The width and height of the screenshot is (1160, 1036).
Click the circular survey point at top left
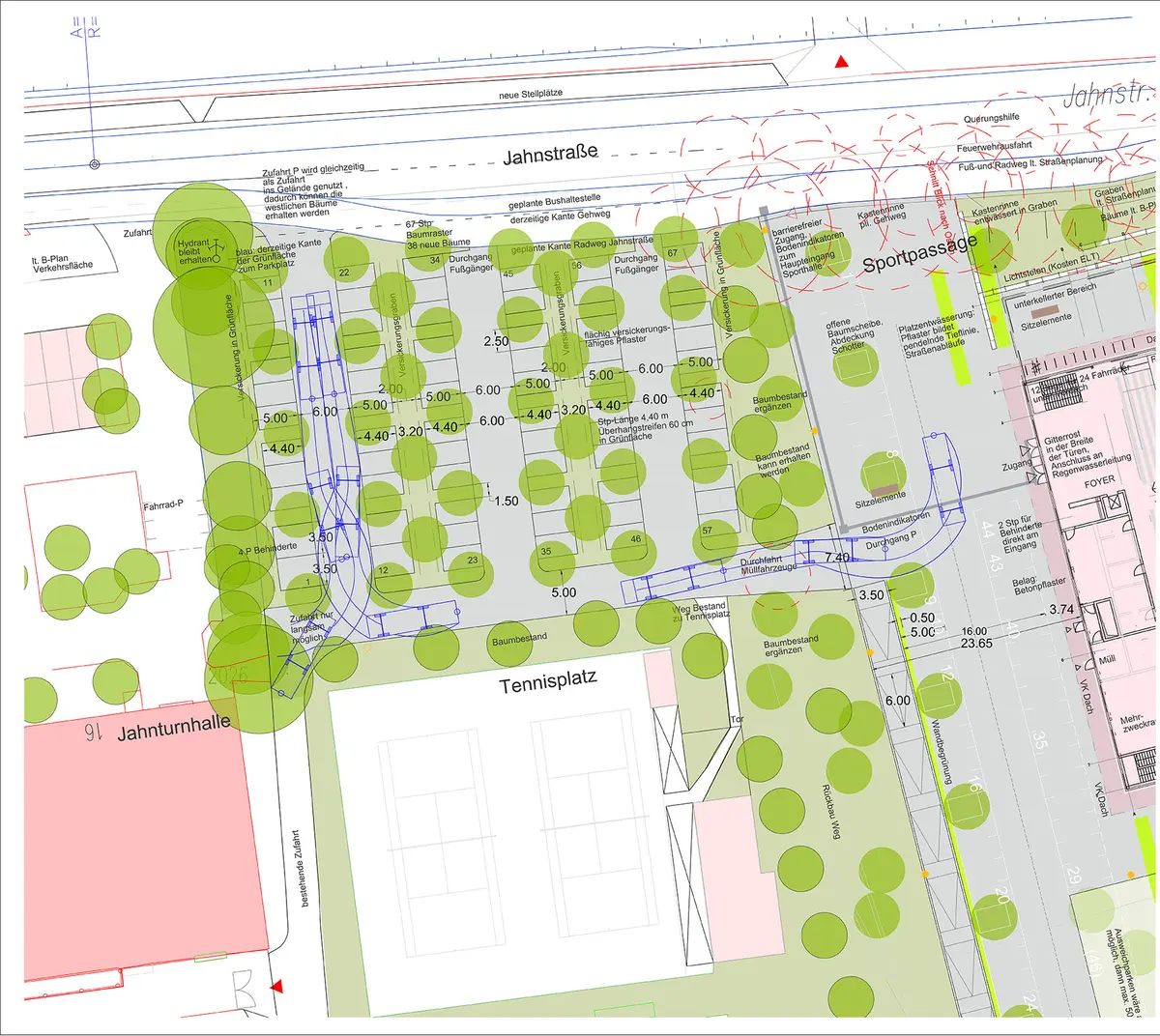click(x=94, y=164)
